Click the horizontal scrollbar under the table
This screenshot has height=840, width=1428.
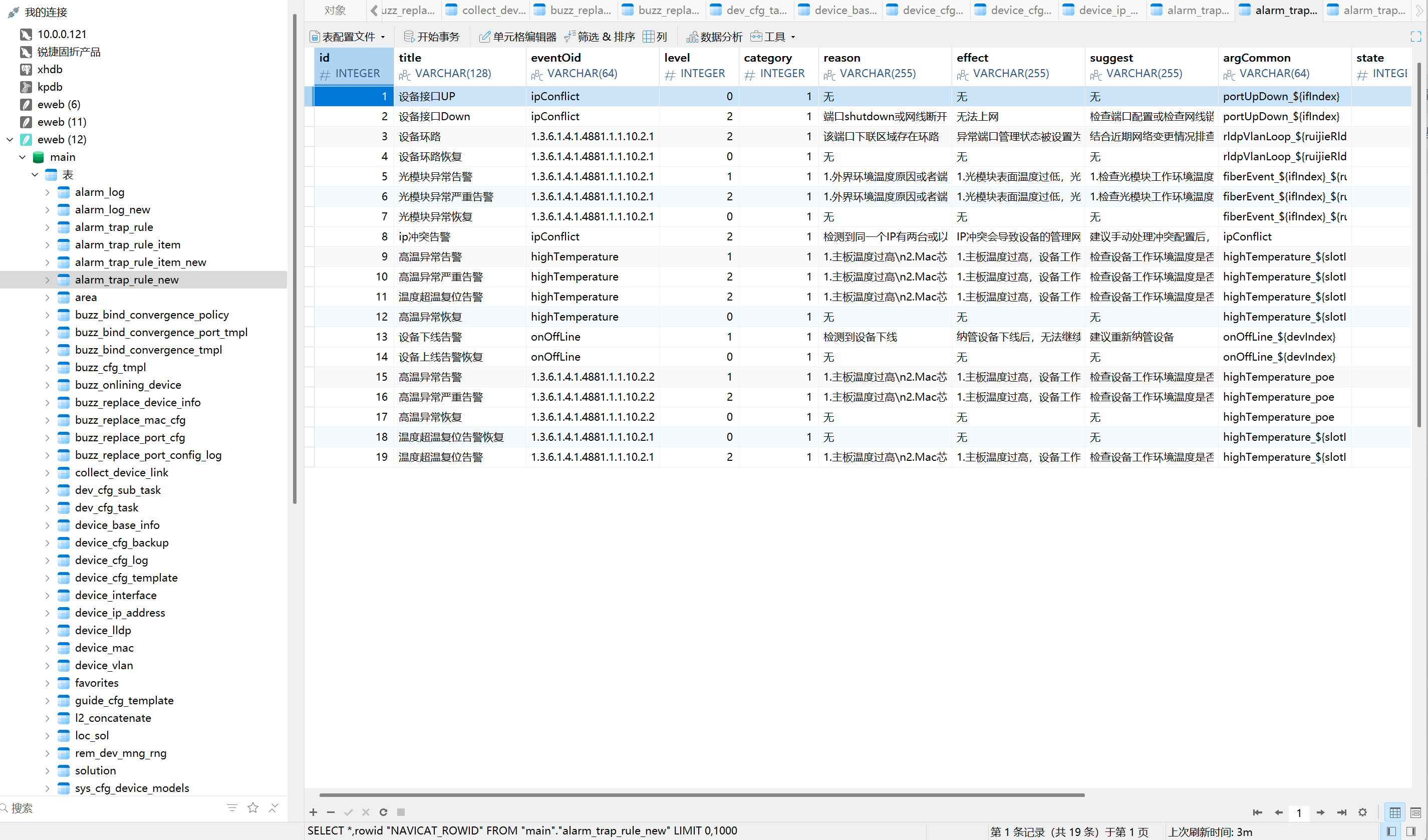(702, 794)
